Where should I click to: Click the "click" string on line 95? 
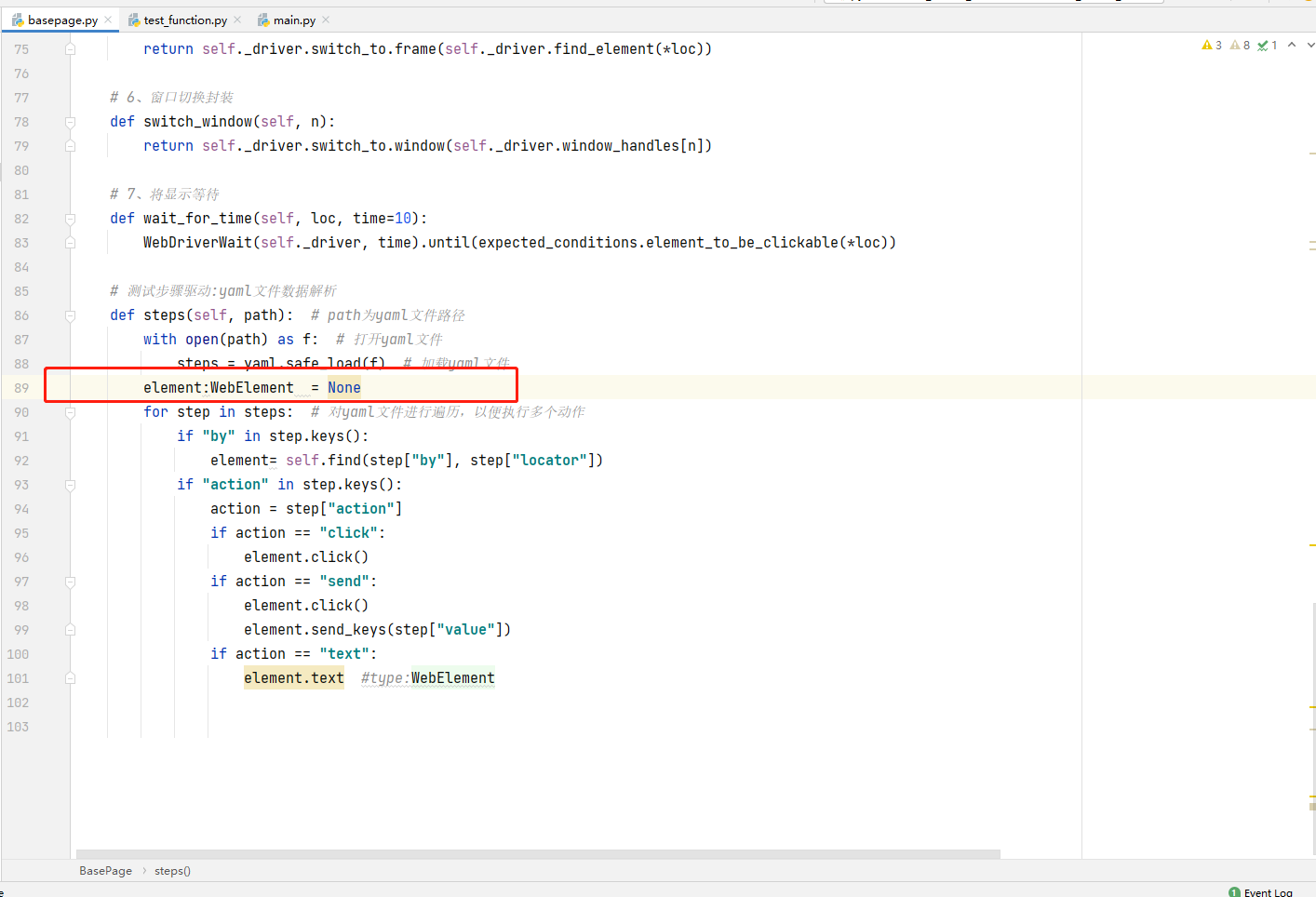click(348, 533)
